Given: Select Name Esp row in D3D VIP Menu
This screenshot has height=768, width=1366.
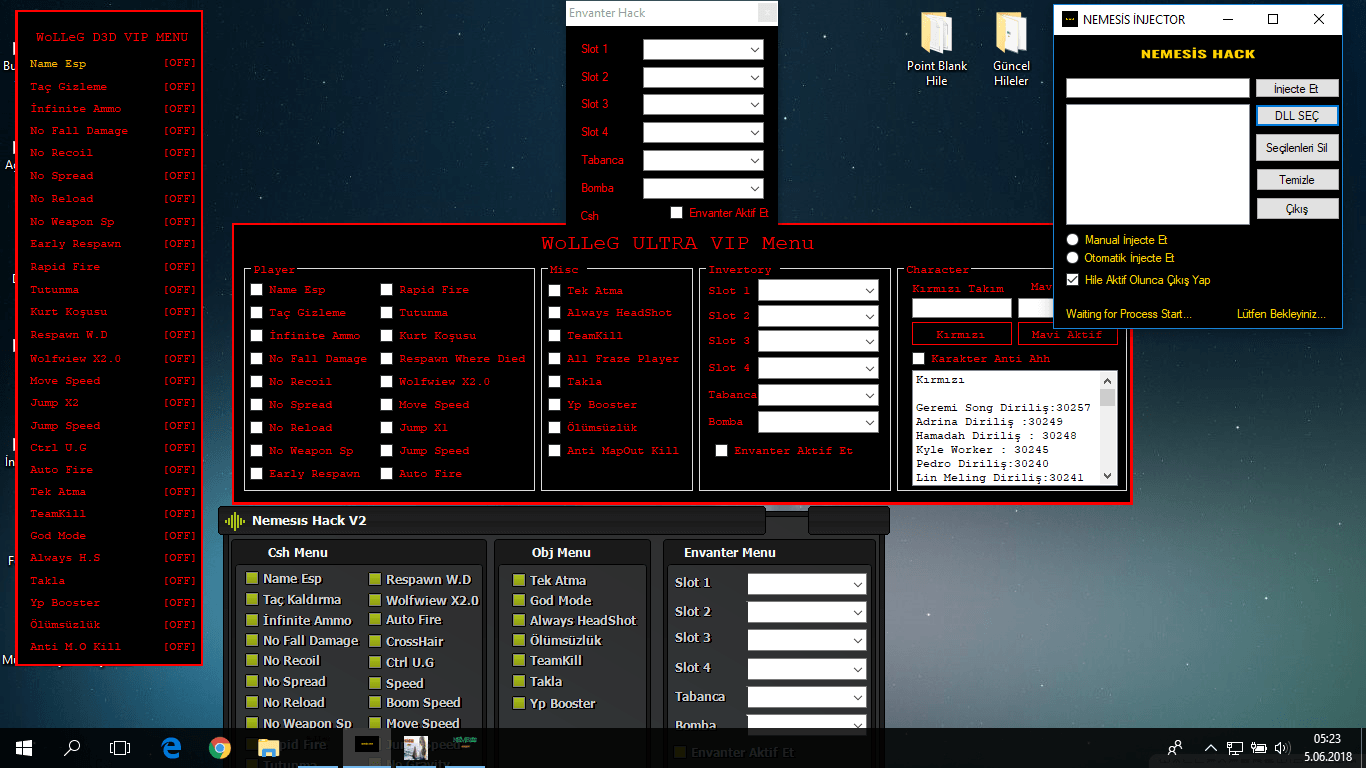Looking at the screenshot, I should (x=112, y=63).
